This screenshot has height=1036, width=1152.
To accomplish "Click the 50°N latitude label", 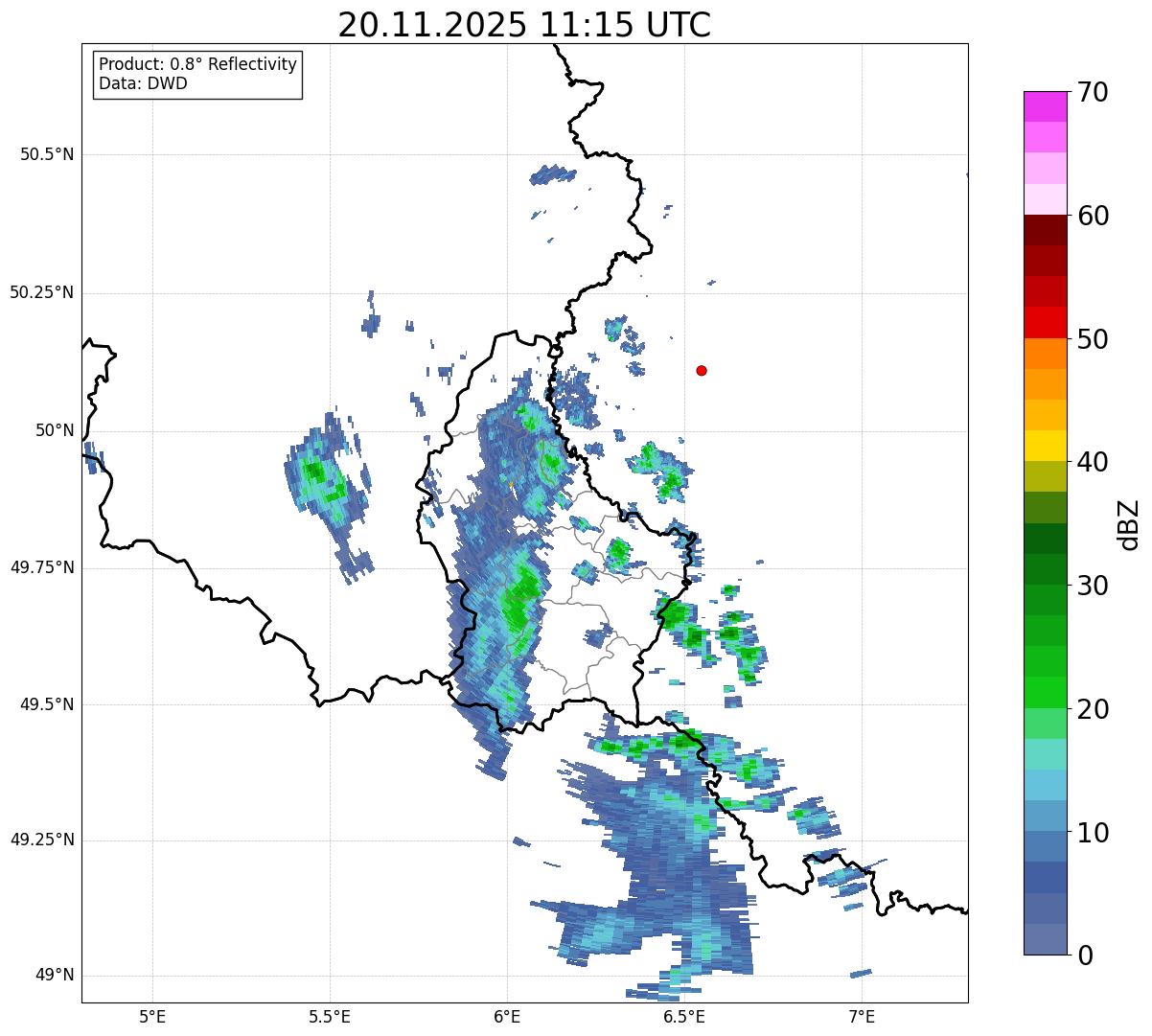I will tap(55, 430).
